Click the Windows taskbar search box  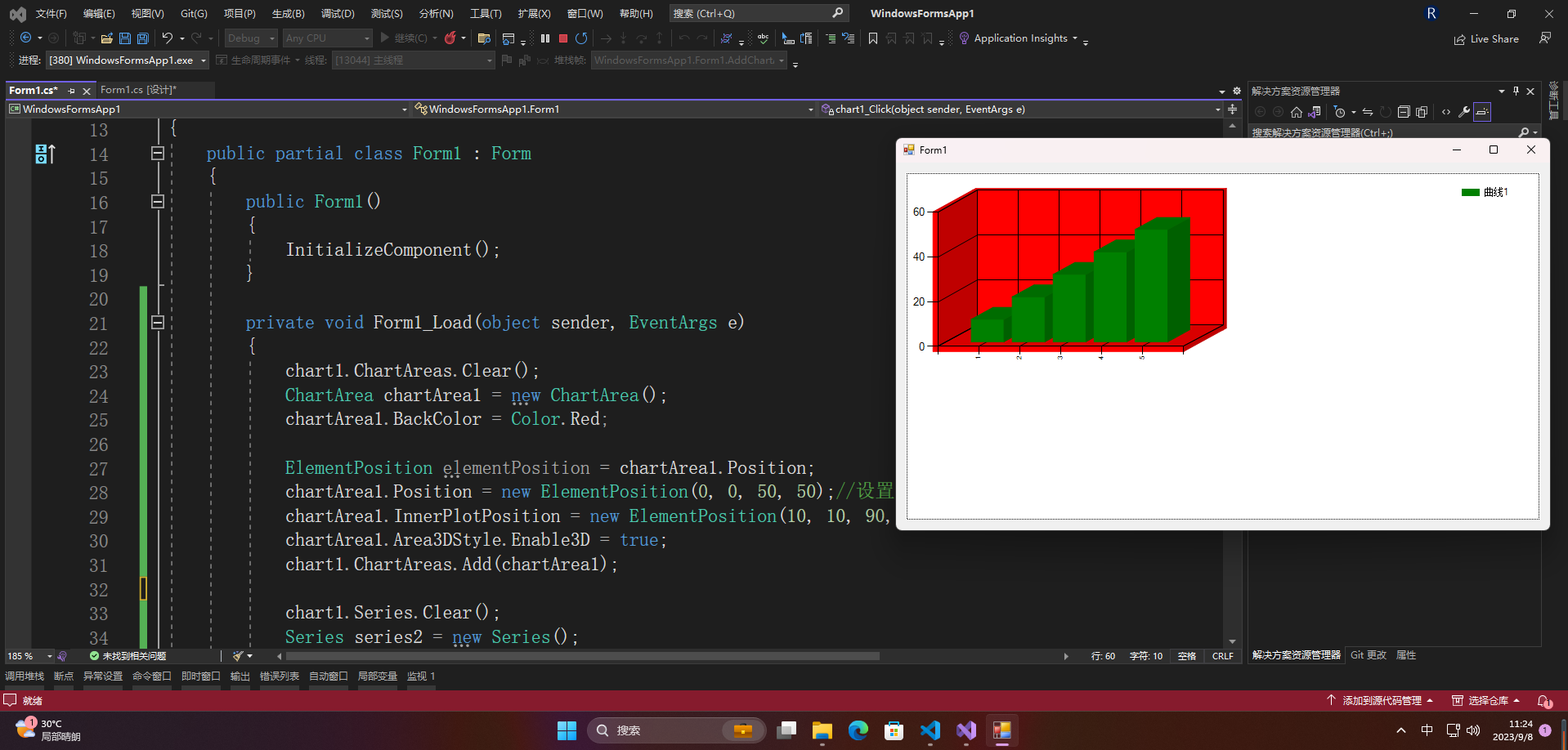pos(676,730)
